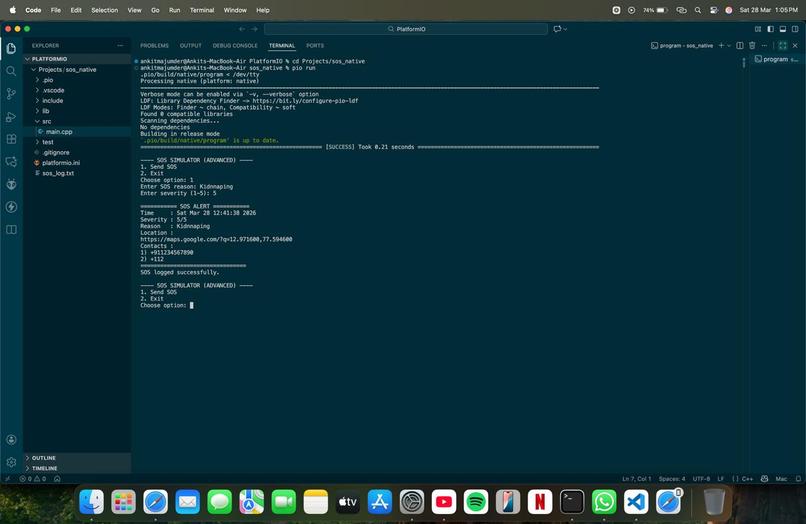Split the terminal

[x=740, y=45]
